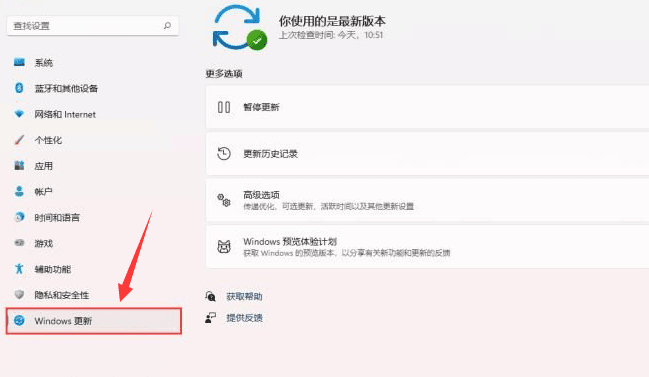649x377 pixels.
Task: Click the 上次检查时间 timestamp text
Action: [x=331, y=35]
